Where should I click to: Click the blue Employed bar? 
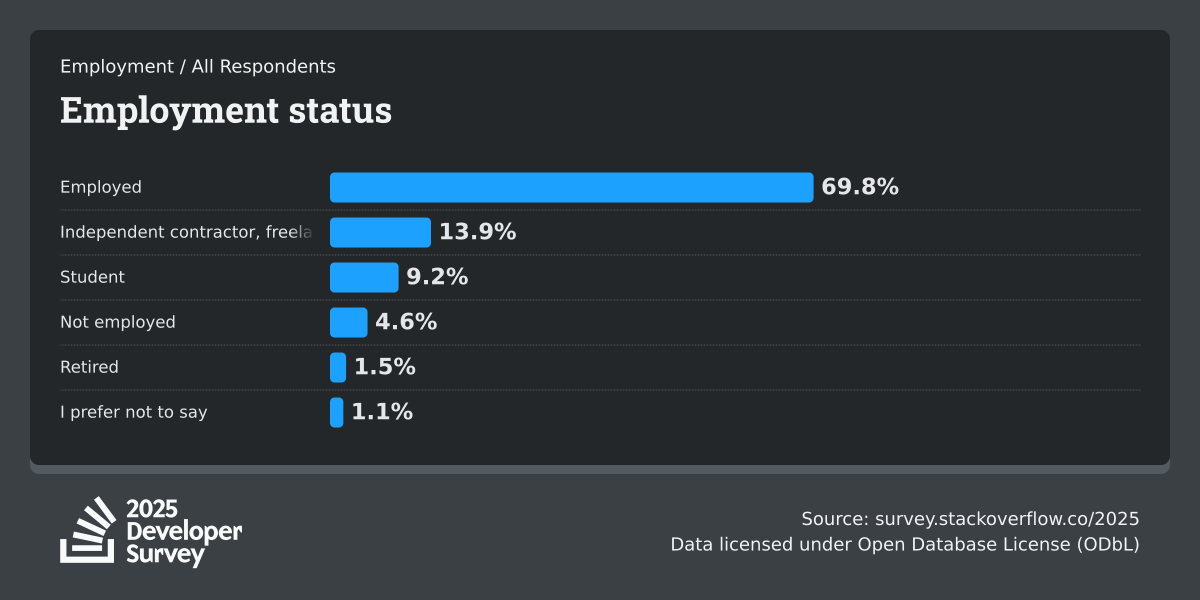[x=571, y=187]
